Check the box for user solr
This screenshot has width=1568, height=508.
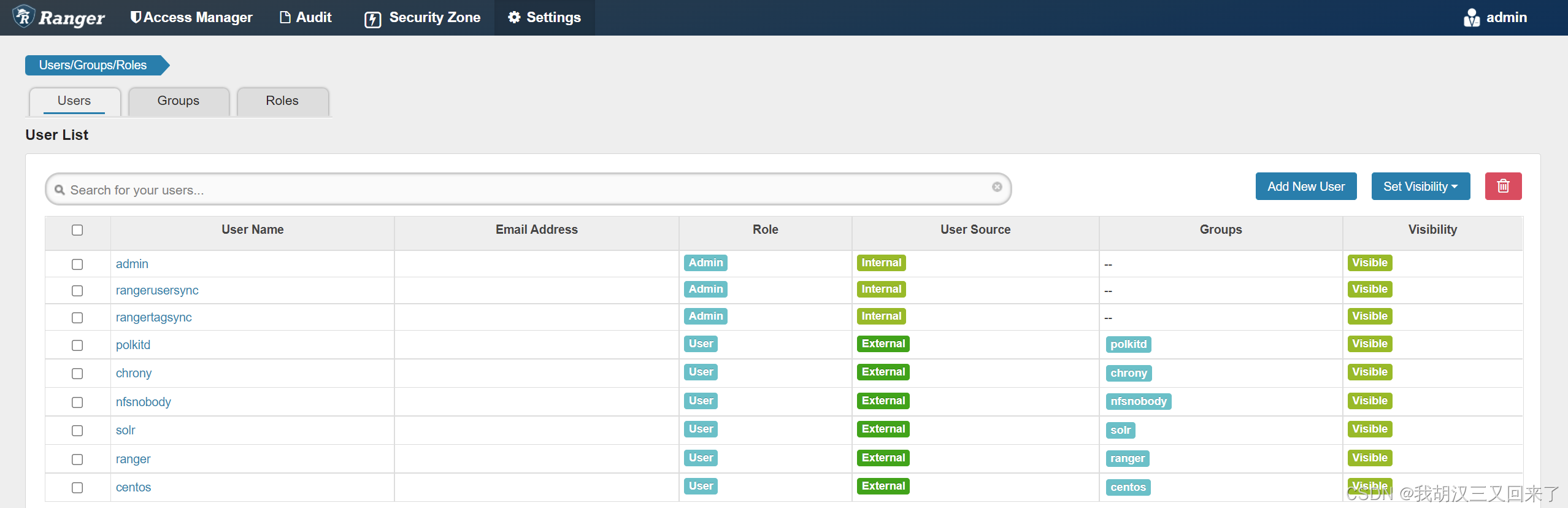tap(77, 431)
